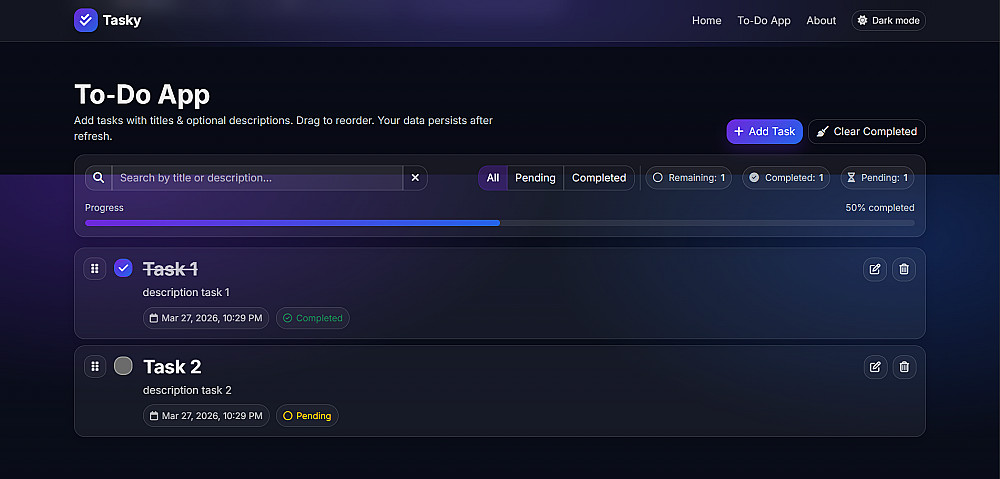Click the To-Do App page heading

click(142, 94)
